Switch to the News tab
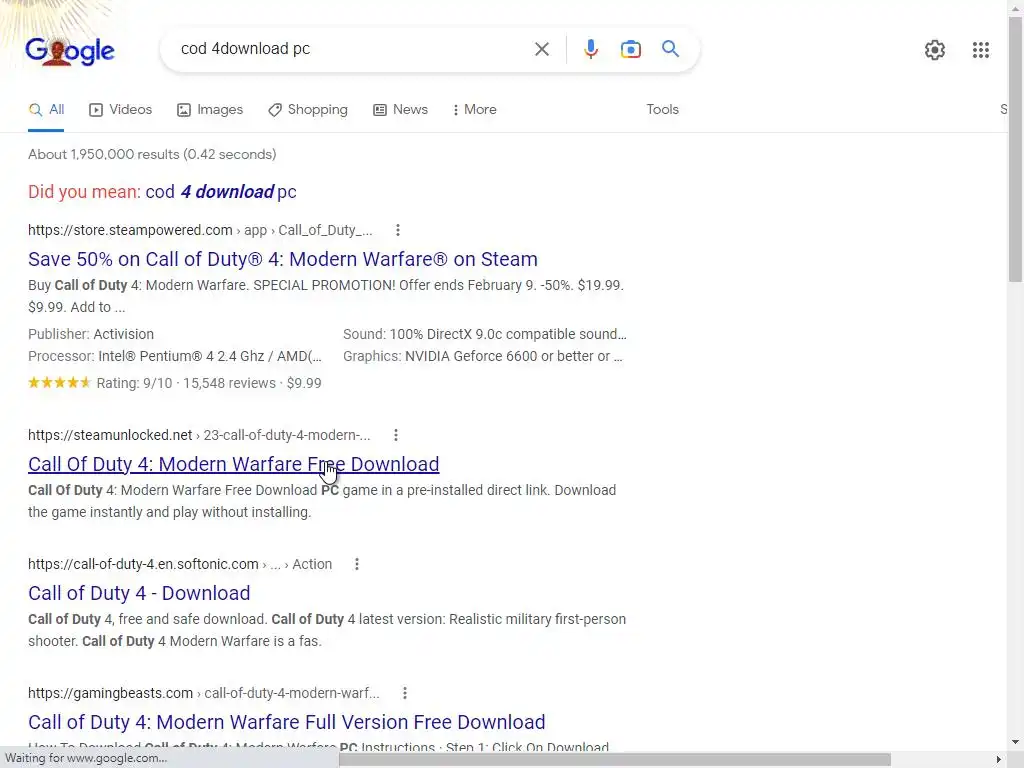Viewport: 1024px width, 768px height. point(400,110)
